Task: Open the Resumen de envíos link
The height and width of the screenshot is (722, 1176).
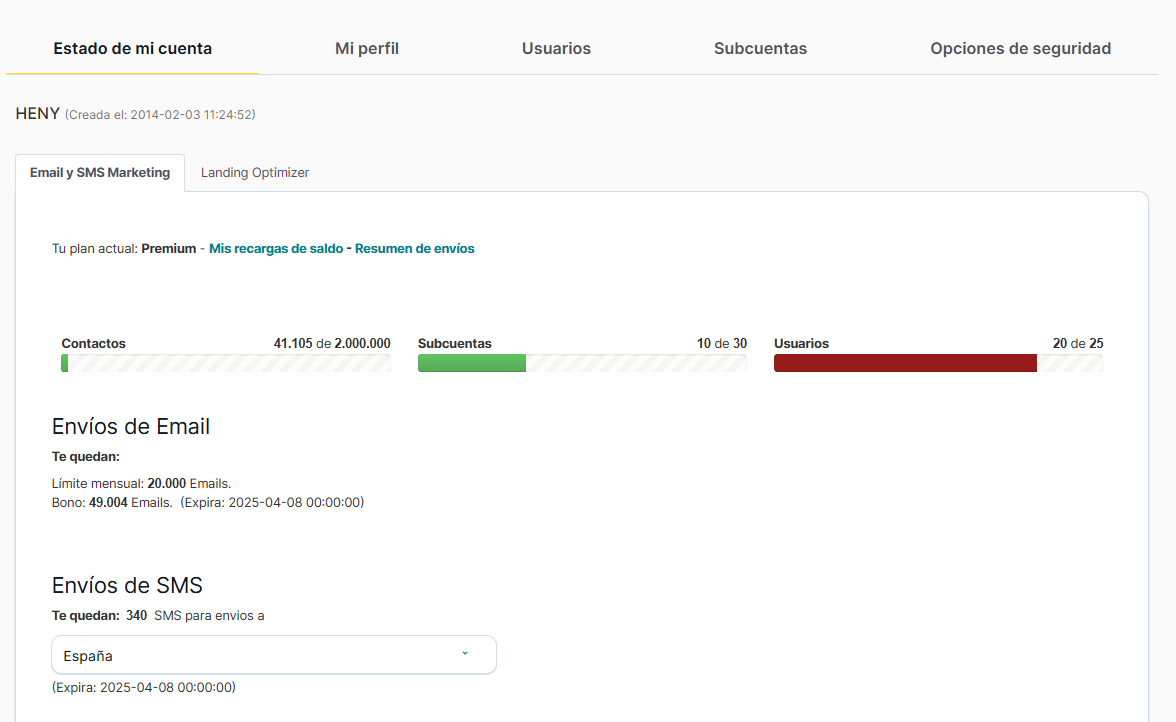Action: click(x=415, y=249)
